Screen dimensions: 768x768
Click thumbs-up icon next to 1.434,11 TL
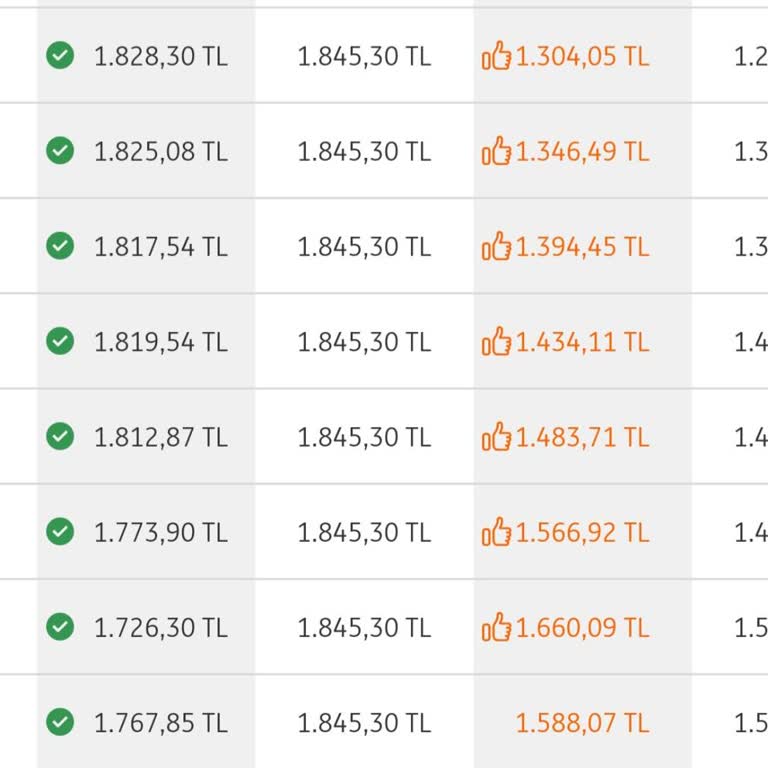496,343
